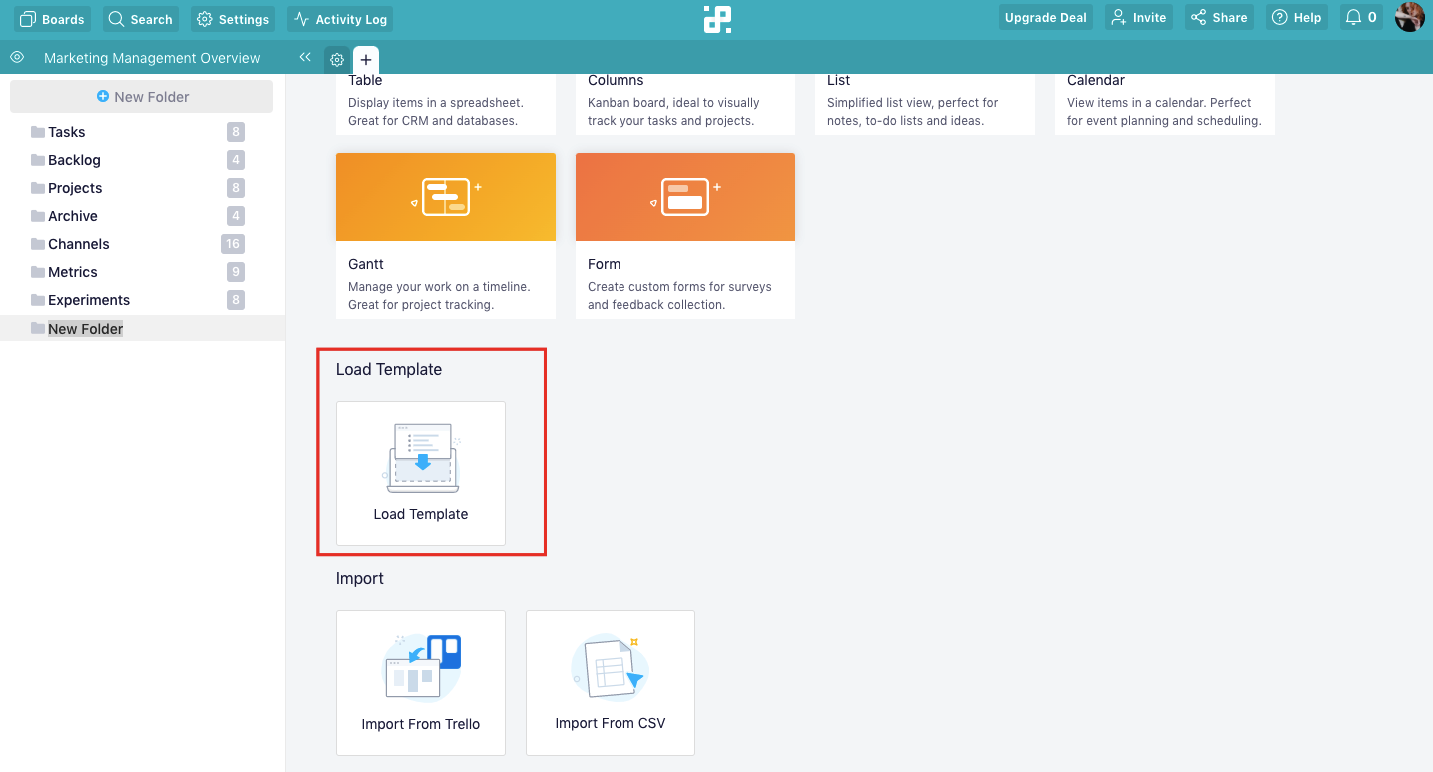1433x772 pixels.
Task: Select the Projects folder
Action: point(142,188)
